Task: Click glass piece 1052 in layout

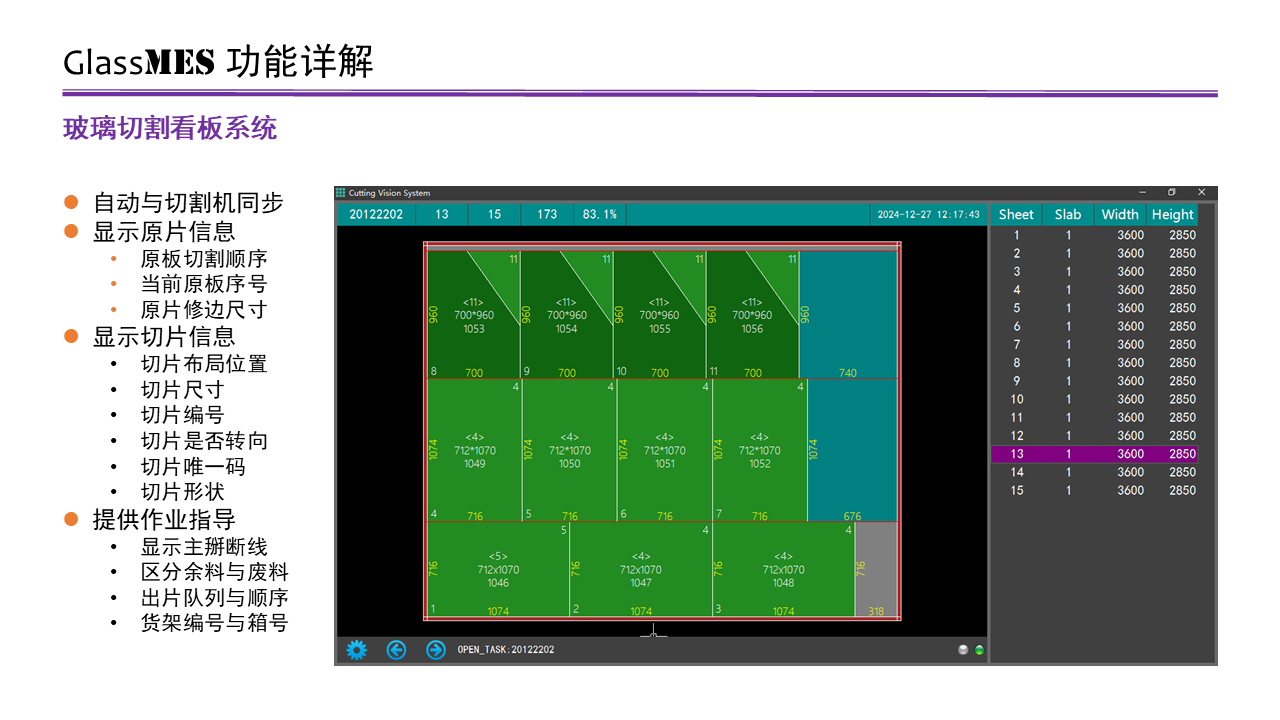Action: [759, 450]
